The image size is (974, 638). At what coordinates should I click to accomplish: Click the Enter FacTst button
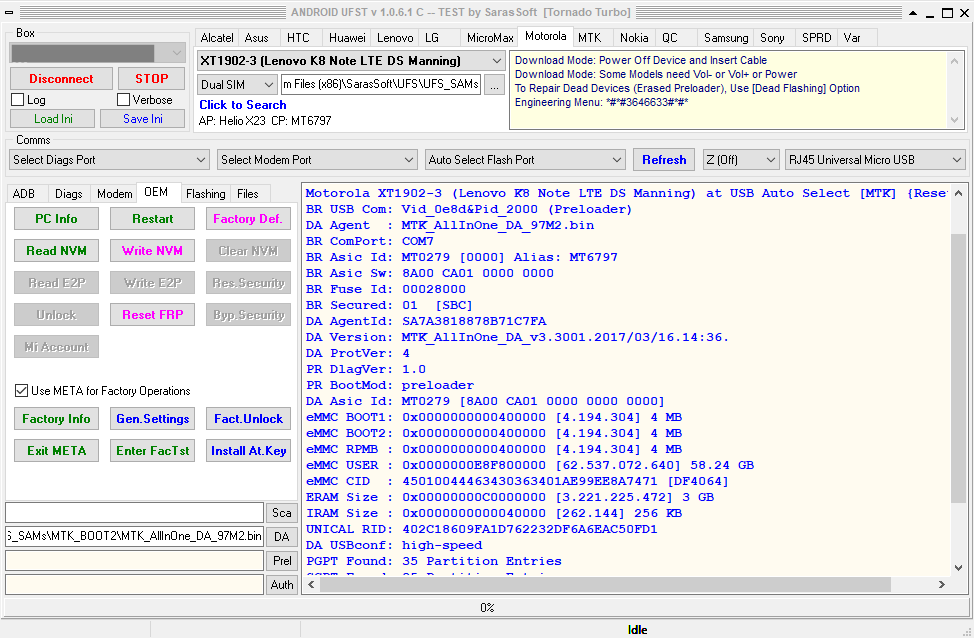[152, 451]
